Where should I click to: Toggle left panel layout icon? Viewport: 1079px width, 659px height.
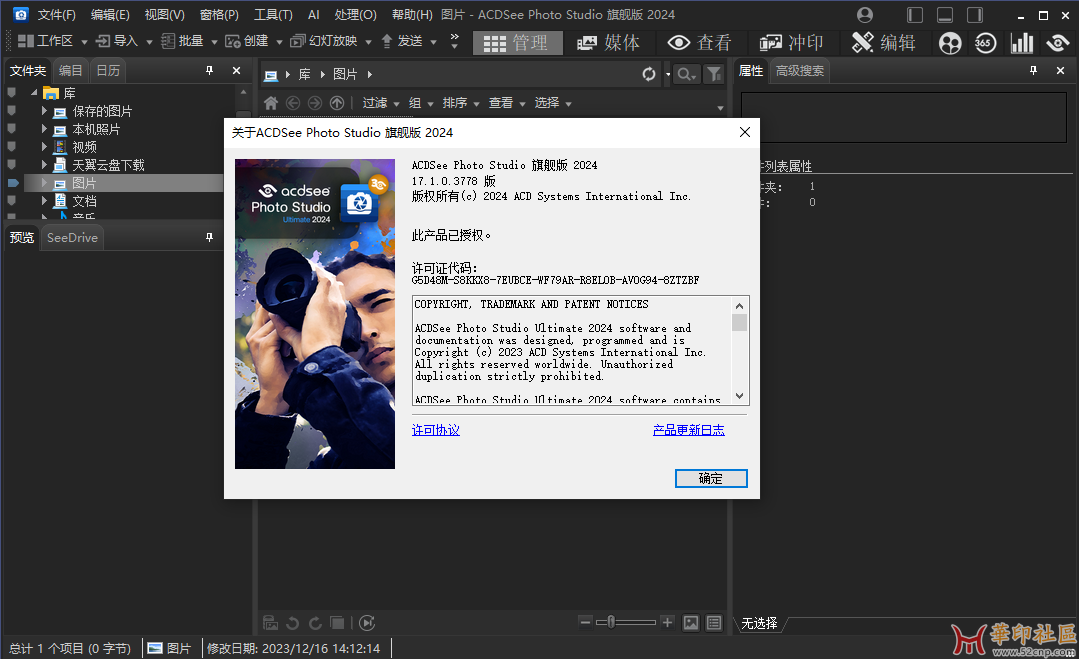(x=915, y=14)
